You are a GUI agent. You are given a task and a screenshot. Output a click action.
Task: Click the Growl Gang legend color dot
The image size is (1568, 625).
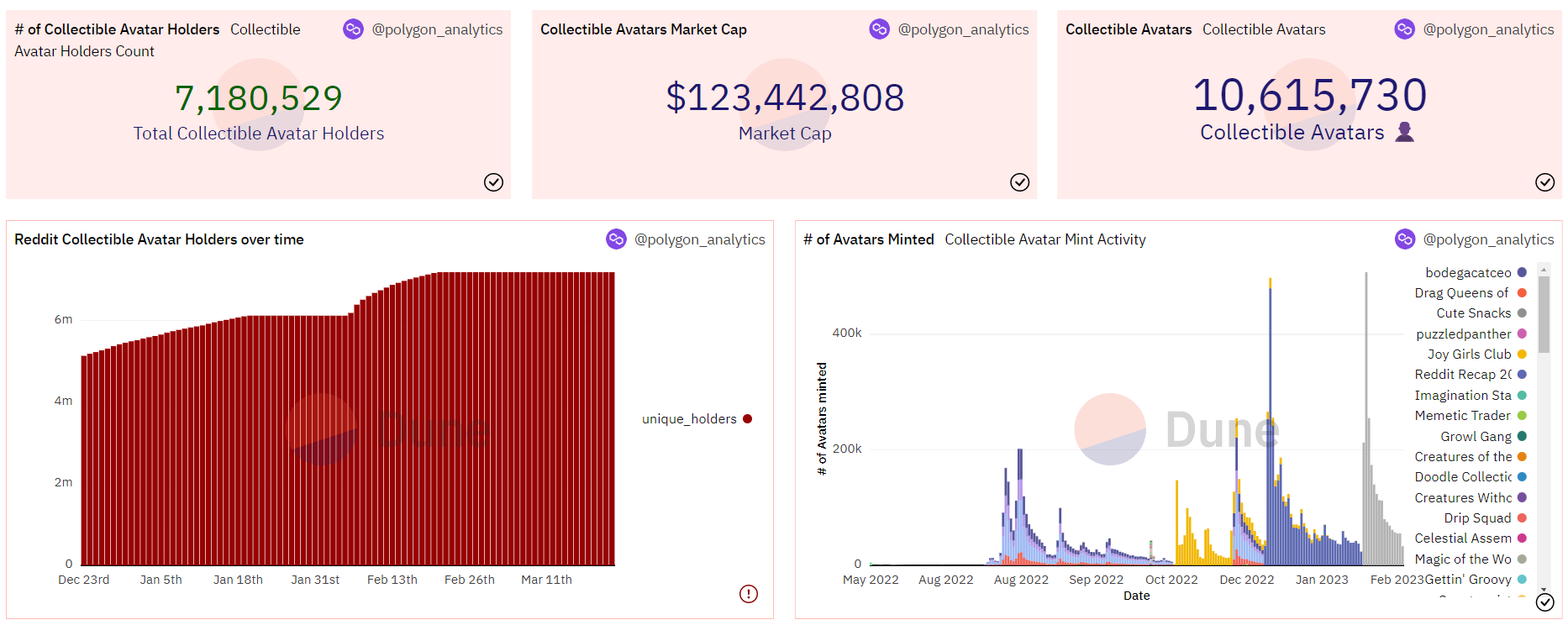coord(1522,436)
